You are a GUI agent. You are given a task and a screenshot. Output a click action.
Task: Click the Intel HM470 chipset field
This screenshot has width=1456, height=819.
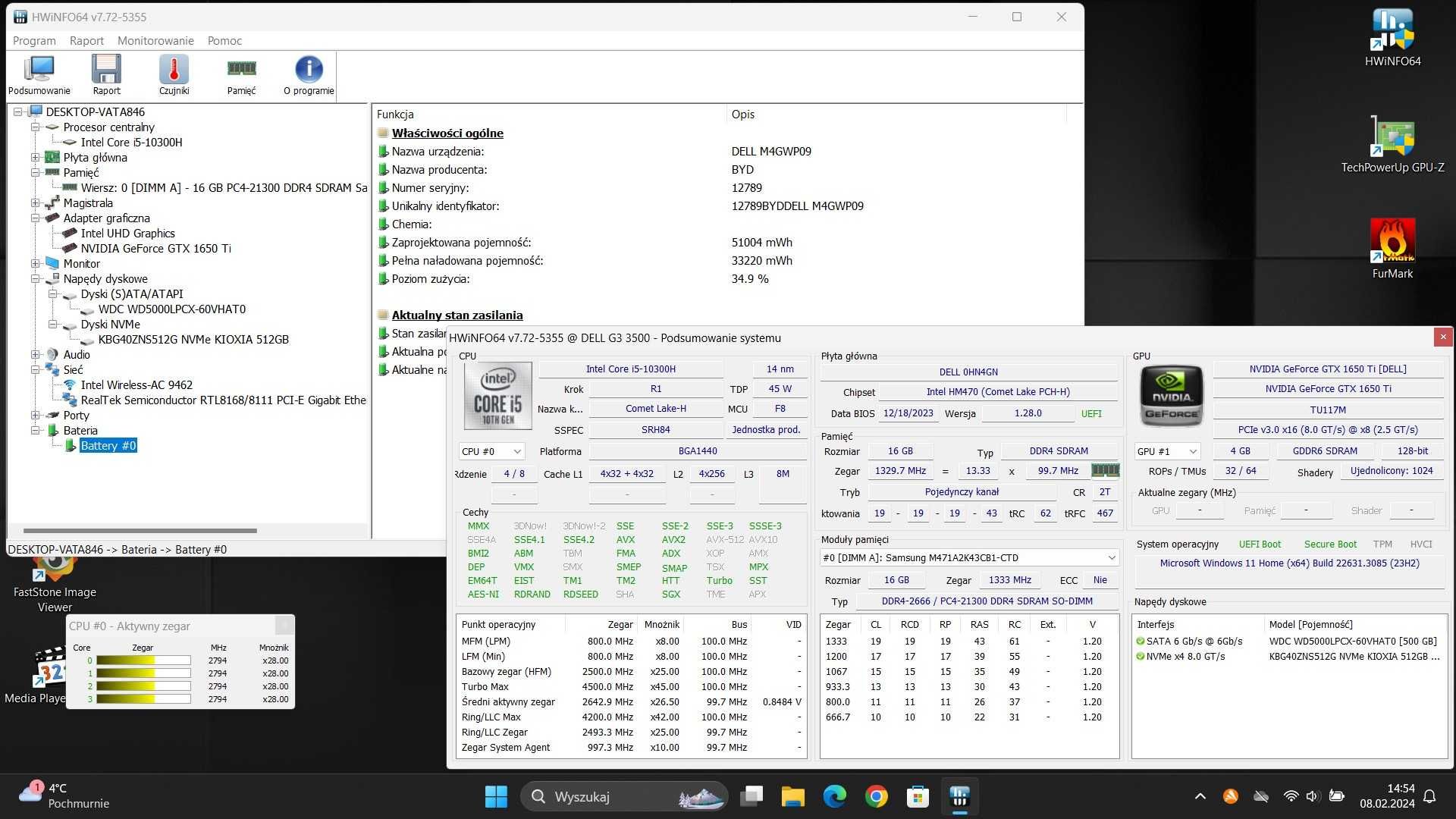coord(998,392)
